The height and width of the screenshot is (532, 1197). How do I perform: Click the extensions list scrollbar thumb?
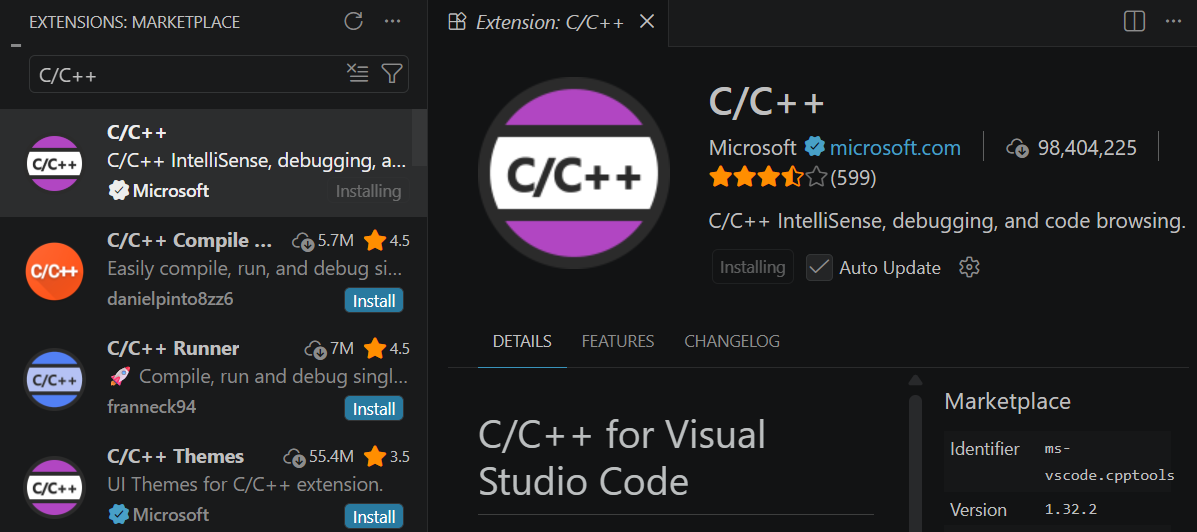(420, 136)
